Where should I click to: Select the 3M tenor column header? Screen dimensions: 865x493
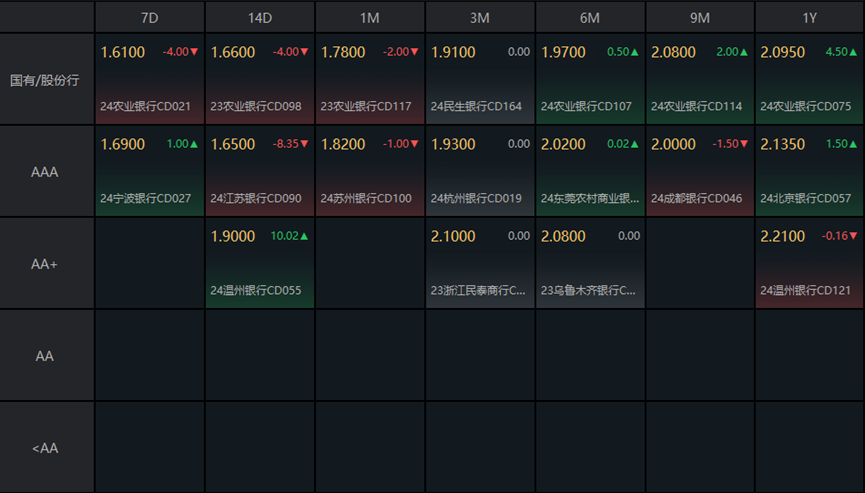[x=480, y=18]
